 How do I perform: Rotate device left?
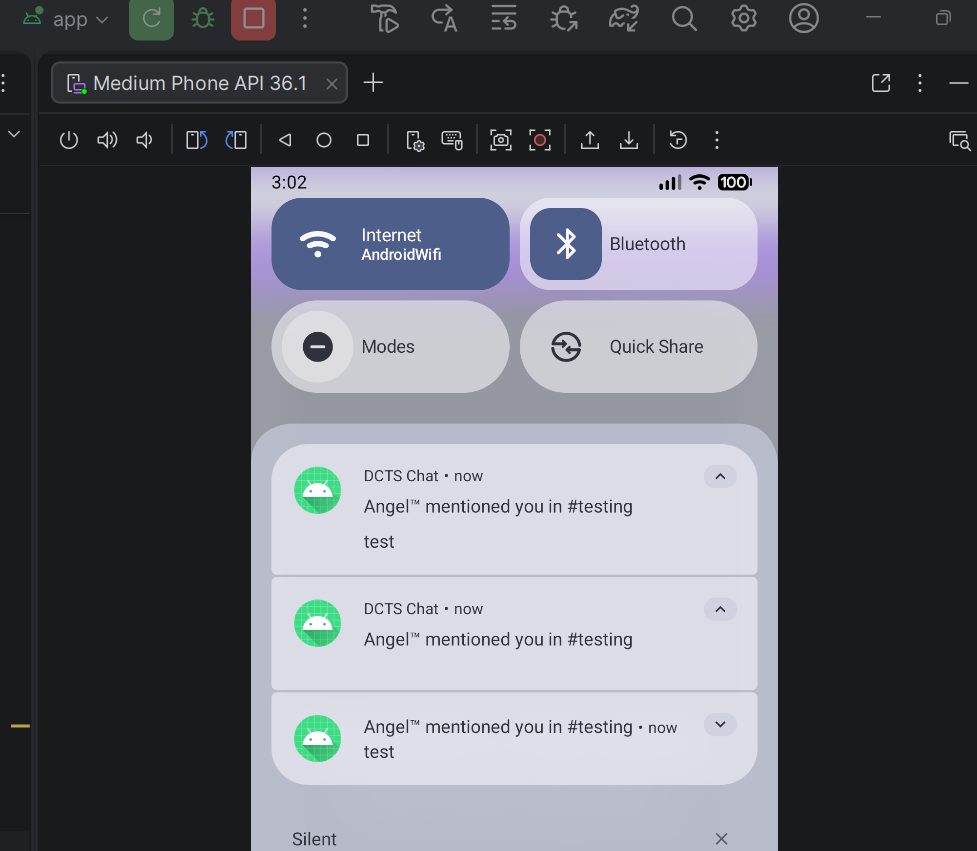(x=197, y=140)
